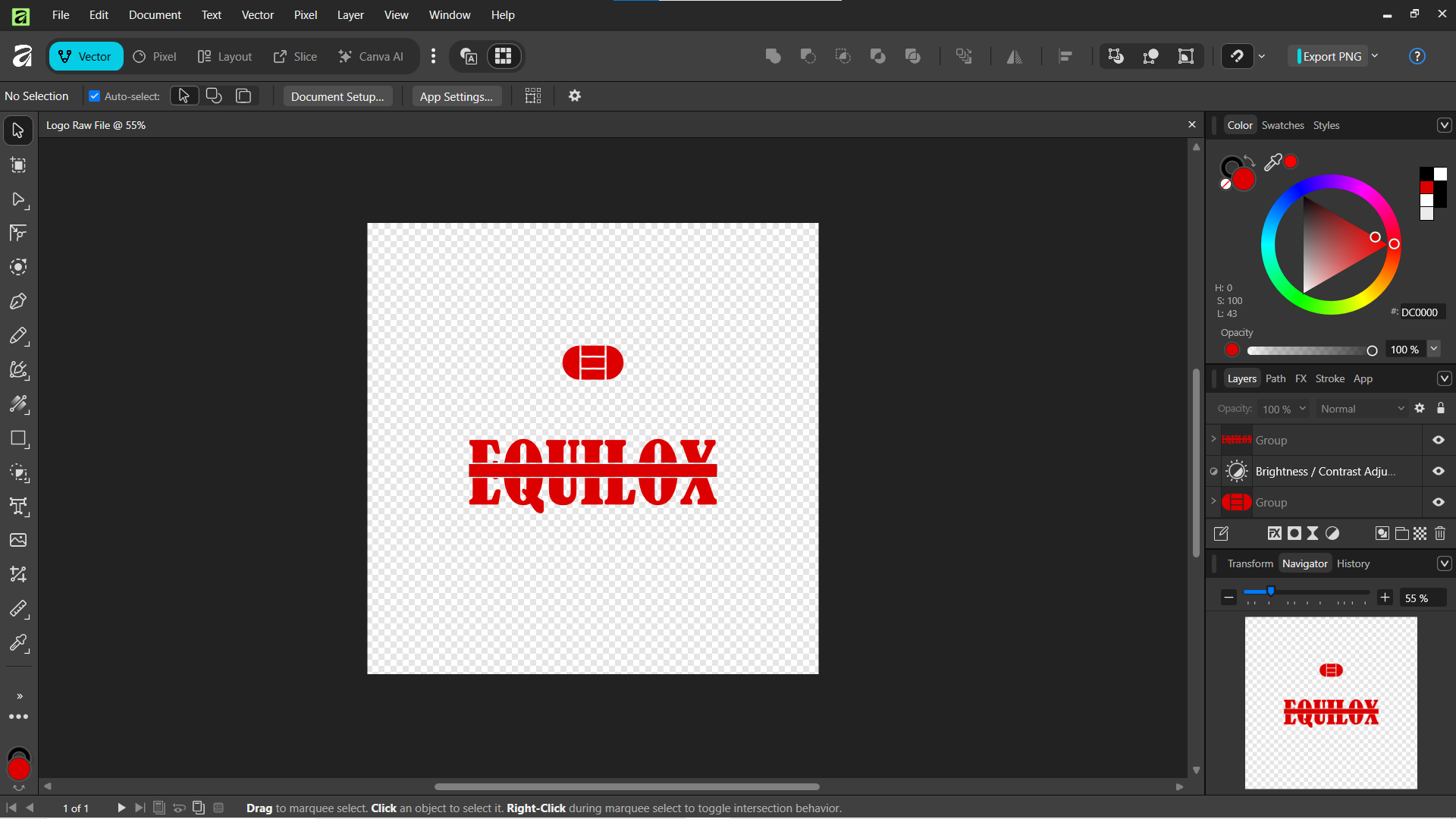Add a new group folder layer

tap(1401, 533)
